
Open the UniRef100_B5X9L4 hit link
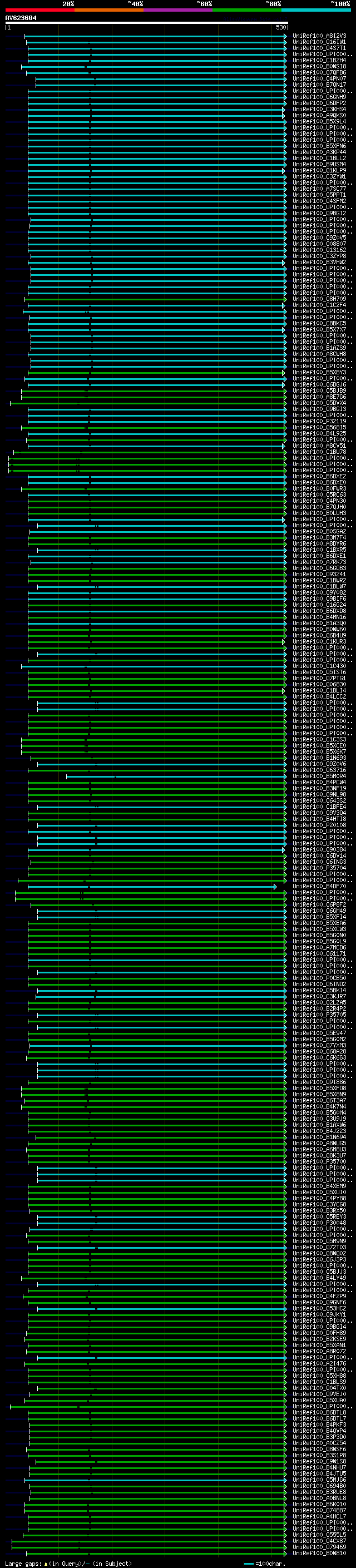pos(319,121)
